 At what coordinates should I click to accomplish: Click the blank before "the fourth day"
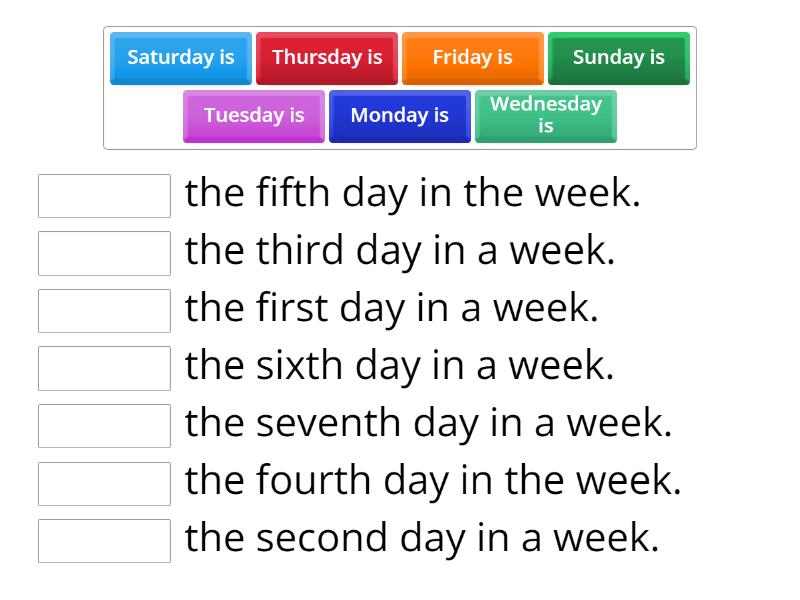click(104, 483)
